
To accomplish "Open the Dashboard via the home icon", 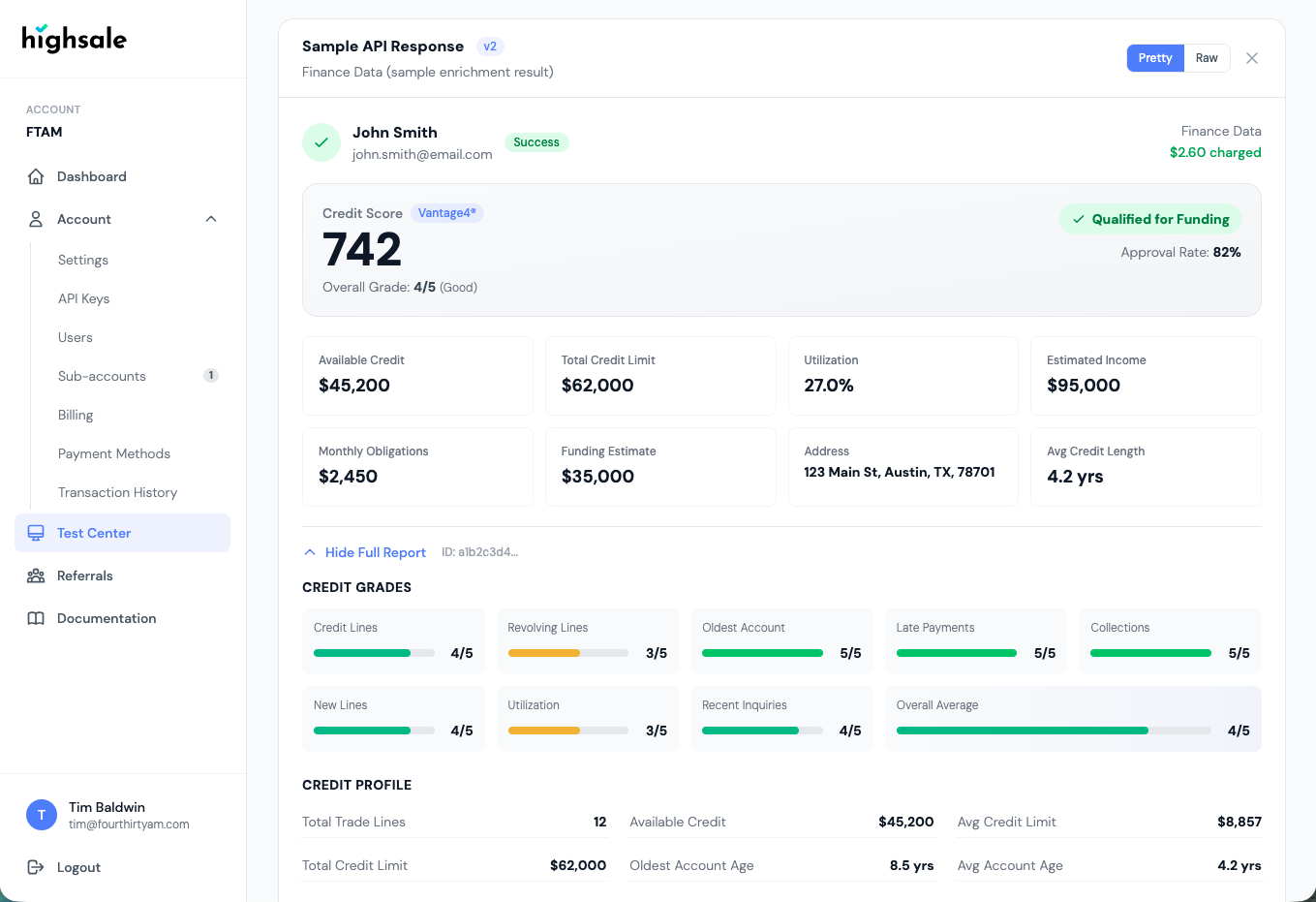I will pyautogui.click(x=35, y=176).
